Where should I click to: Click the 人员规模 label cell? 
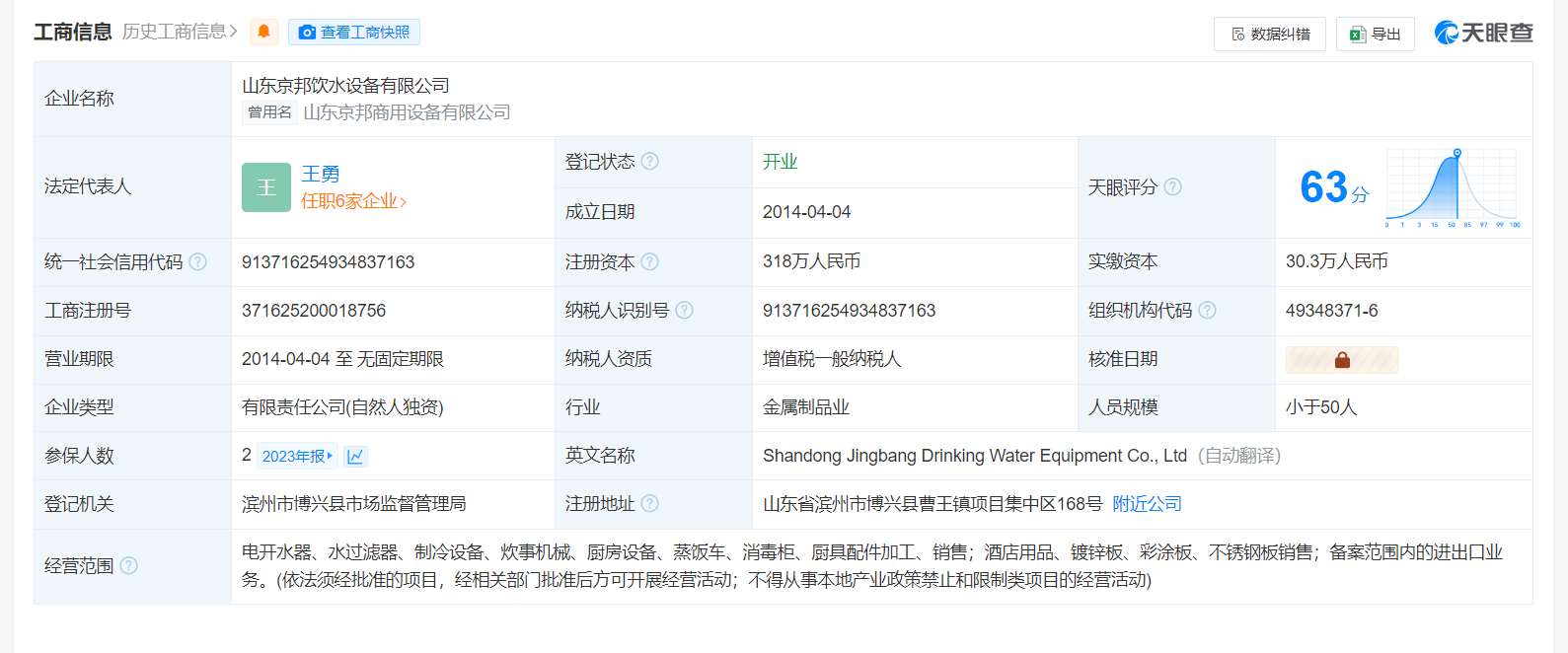(x=1176, y=407)
